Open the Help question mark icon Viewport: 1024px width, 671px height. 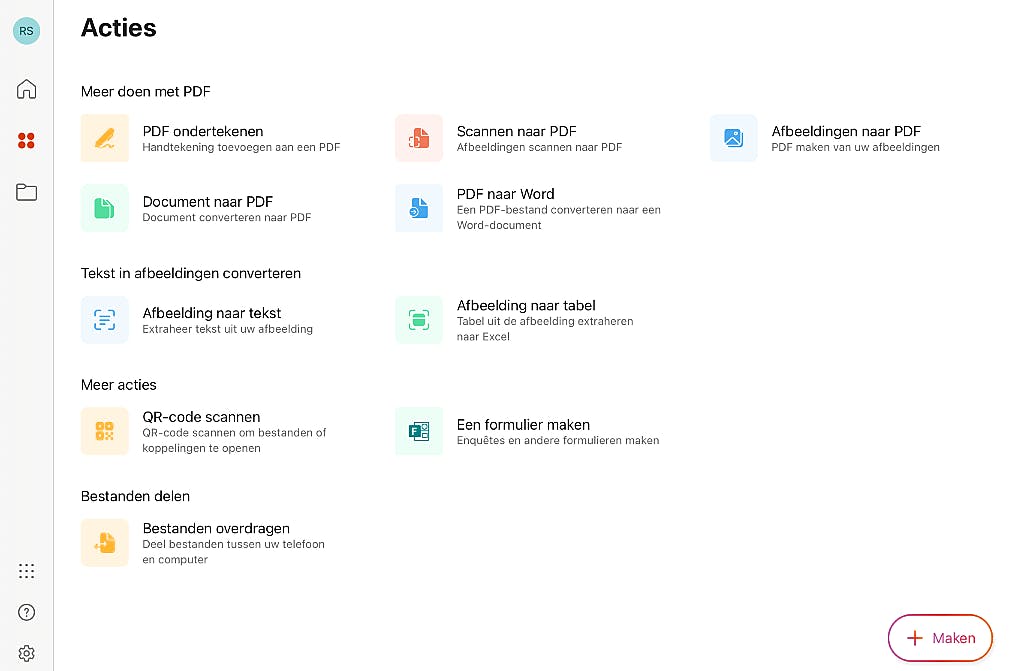pos(27,612)
